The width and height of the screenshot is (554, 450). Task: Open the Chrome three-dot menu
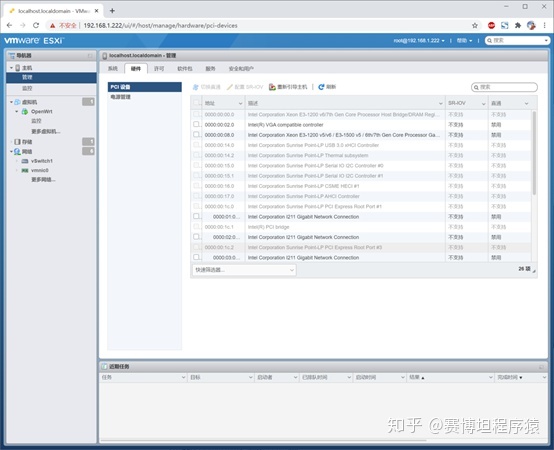click(544, 25)
